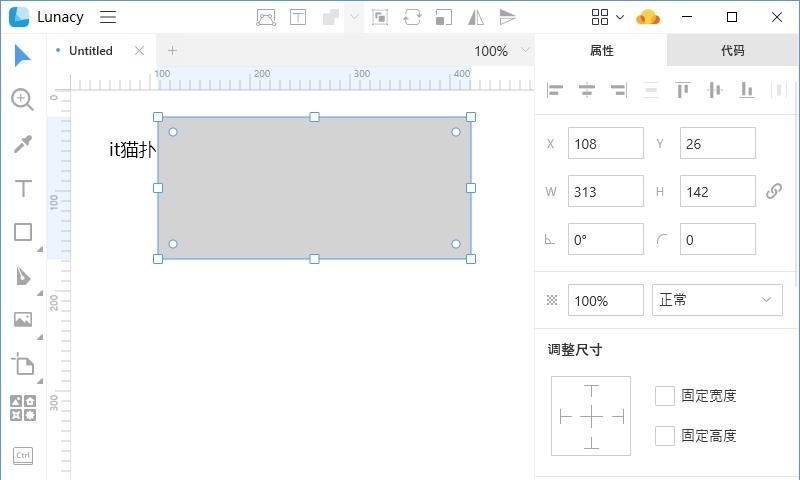This screenshot has width=800, height=480.
Task: Close the Untitled document tab
Action: pyautogui.click(x=139, y=51)
